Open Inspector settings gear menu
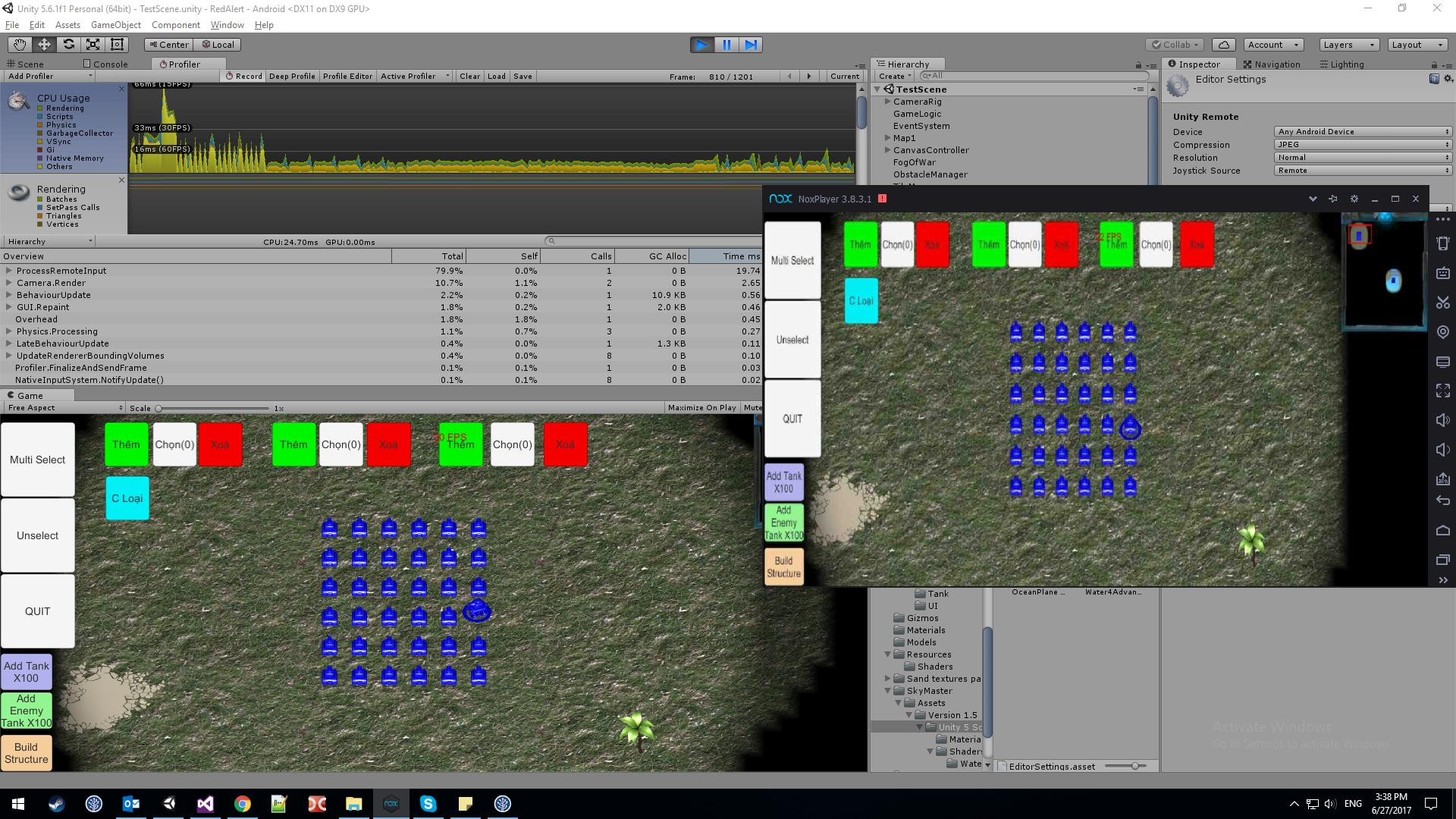The width and height of the screenshot is (1456, 819). tap(1448, 79)
